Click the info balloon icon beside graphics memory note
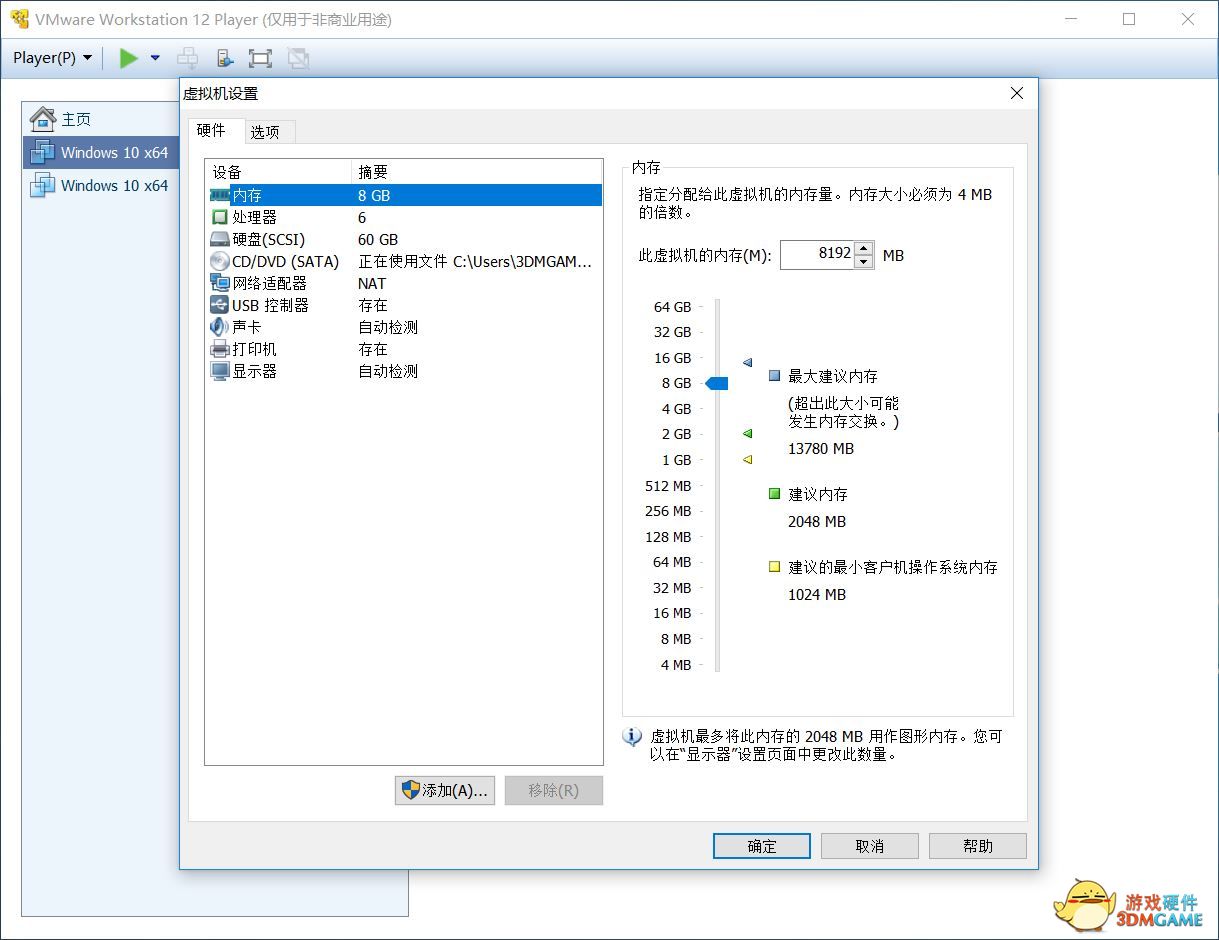1219x940 pixels. (632, 737)
